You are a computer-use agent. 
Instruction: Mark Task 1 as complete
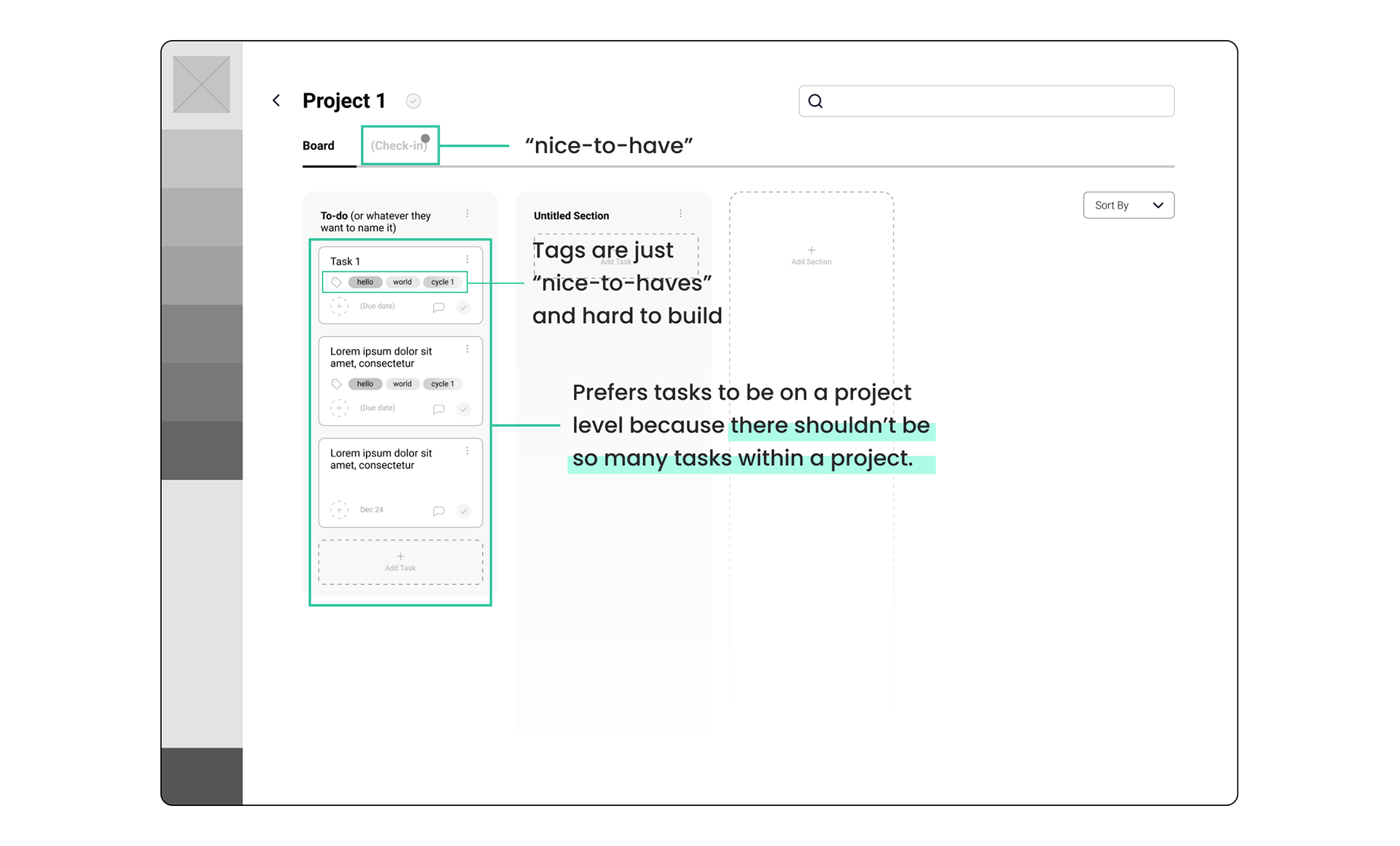tap(463, 307)
